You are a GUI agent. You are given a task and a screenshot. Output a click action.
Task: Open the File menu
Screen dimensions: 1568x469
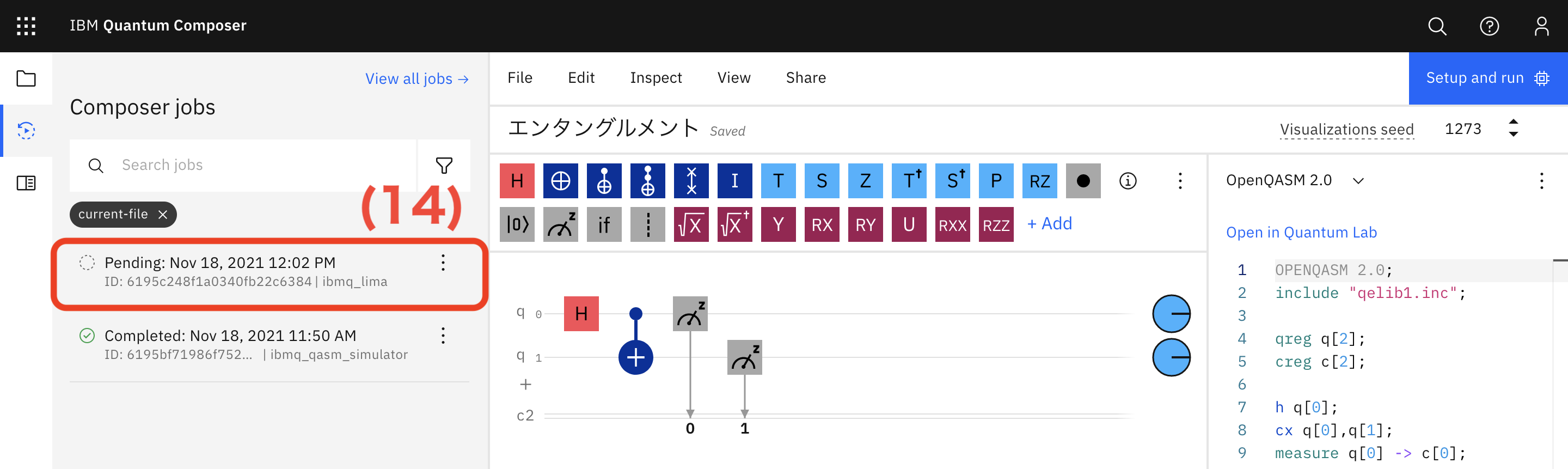520,78
